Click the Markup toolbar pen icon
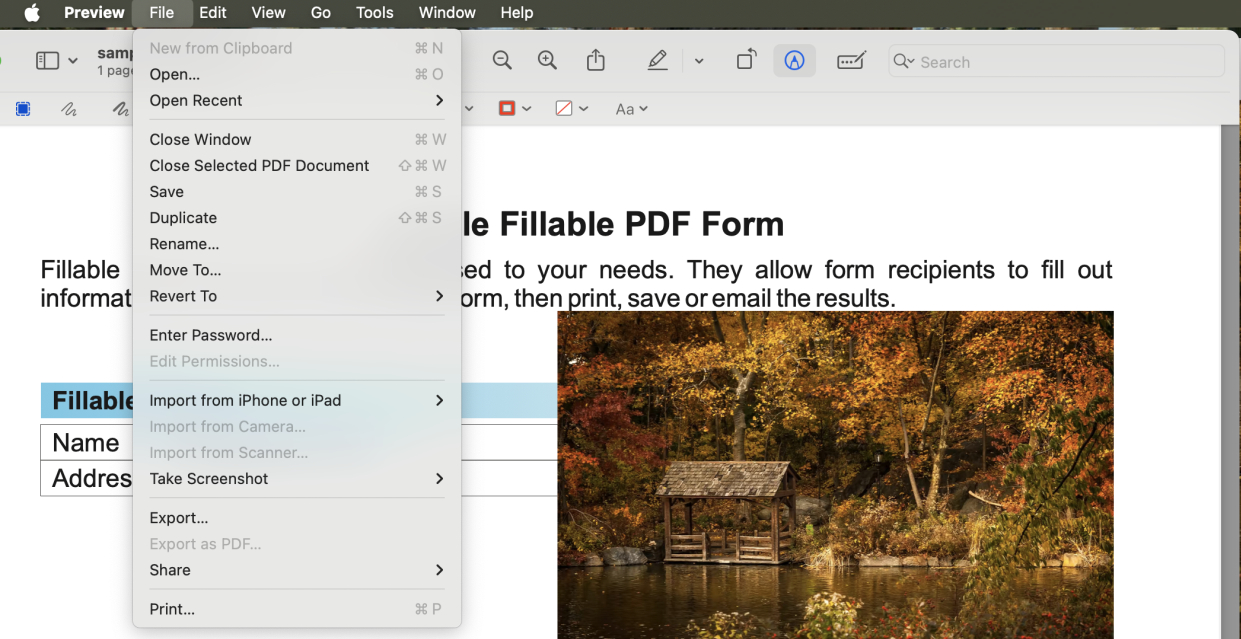 click(x=657, y=61)
